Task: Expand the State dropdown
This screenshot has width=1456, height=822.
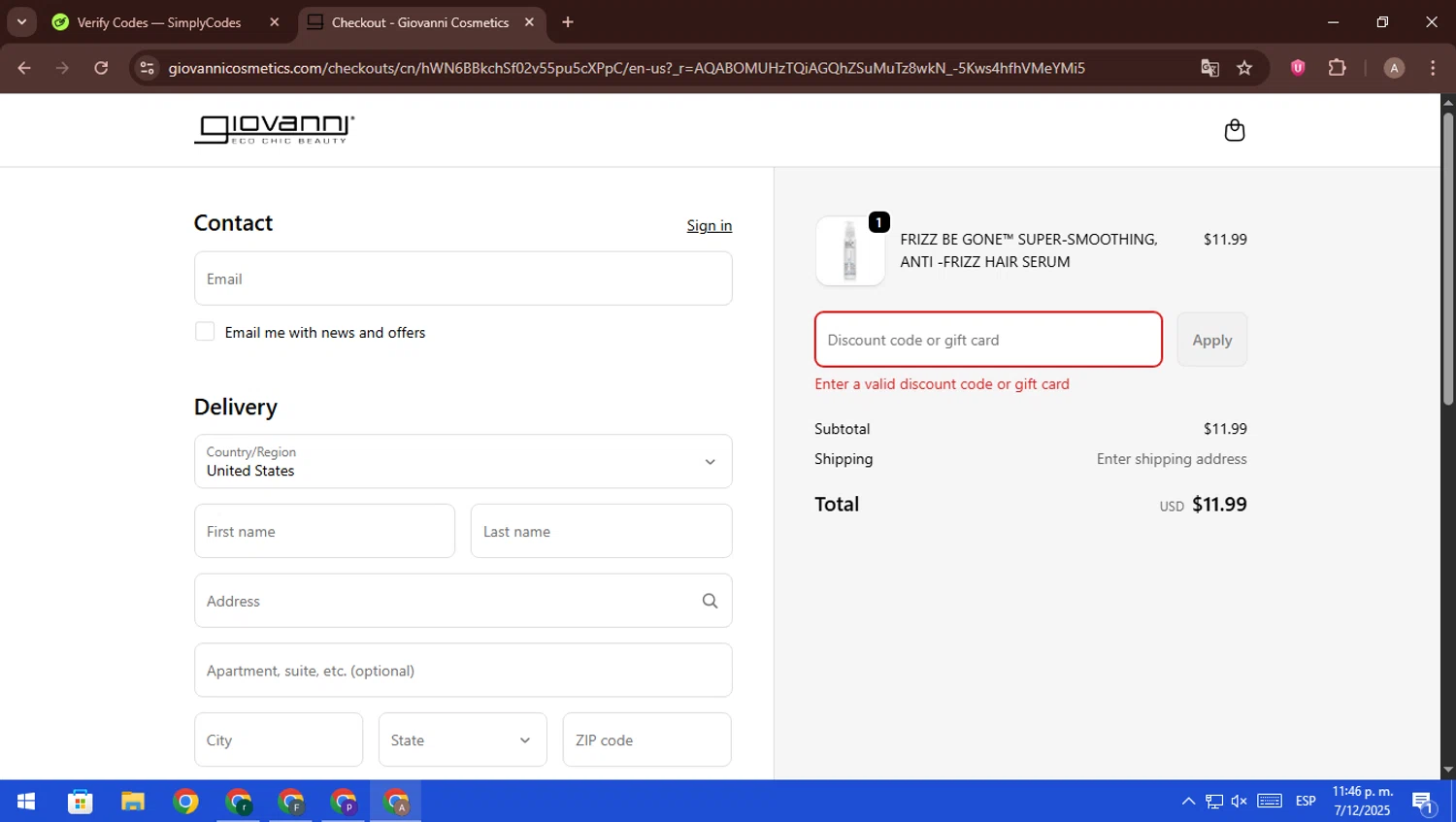Action: click(x=463, y=740)
